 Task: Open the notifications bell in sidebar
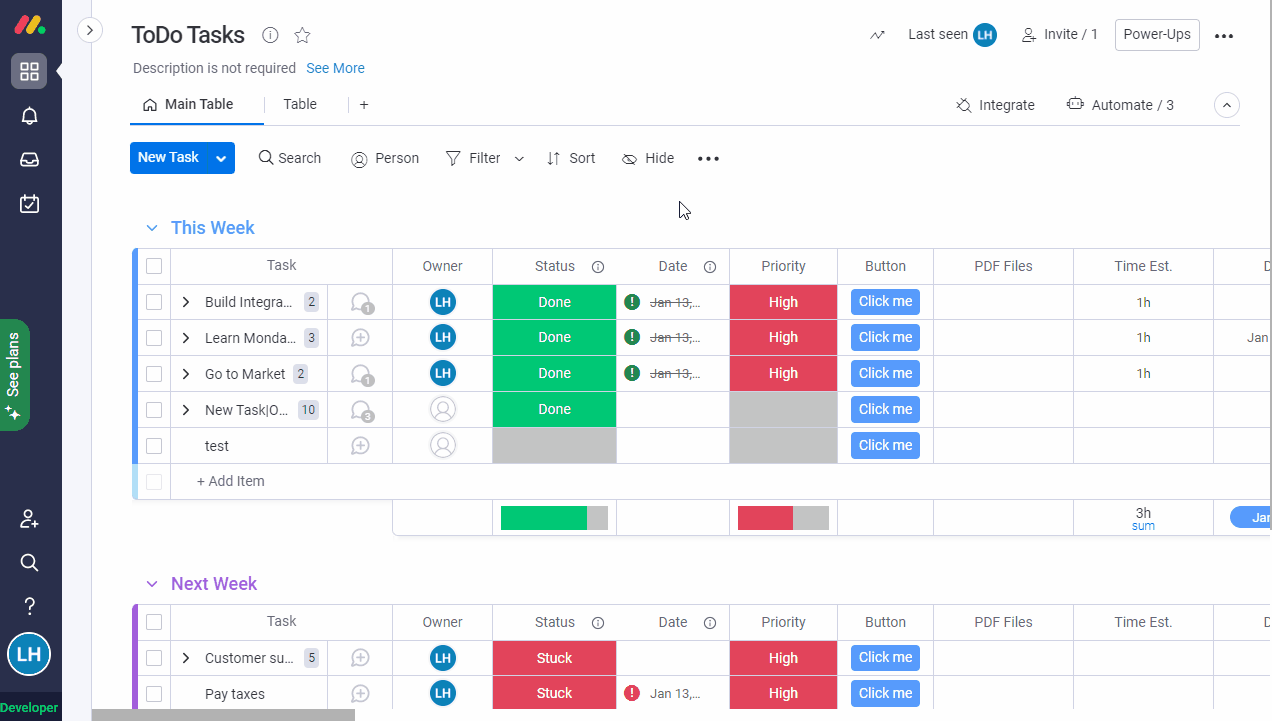(30, 116)
